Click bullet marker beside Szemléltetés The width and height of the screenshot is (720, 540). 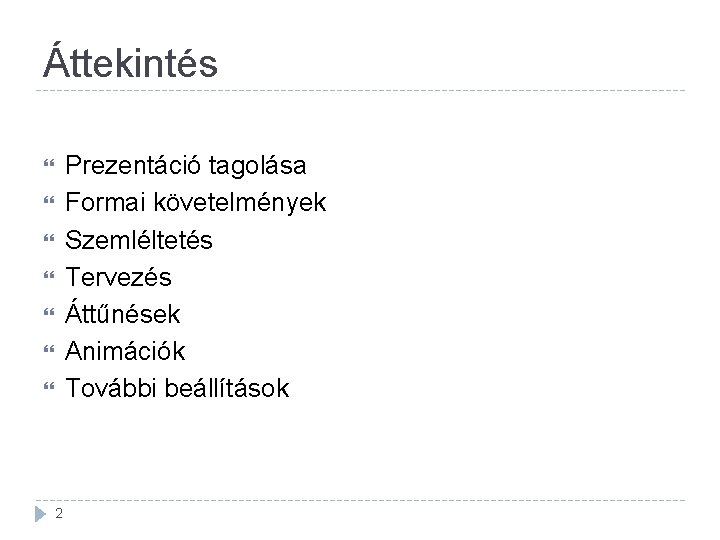(x=43, y=240)
